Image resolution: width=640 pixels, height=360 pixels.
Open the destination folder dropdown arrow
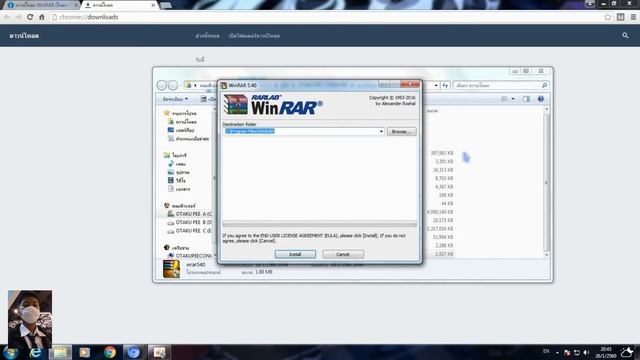381,131
